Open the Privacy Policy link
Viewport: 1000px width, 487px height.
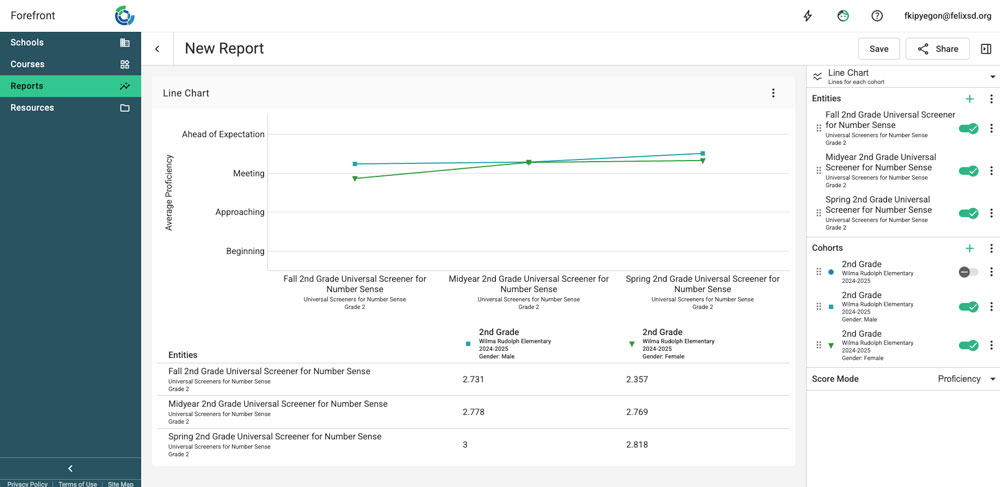click(x=26, y=484)
